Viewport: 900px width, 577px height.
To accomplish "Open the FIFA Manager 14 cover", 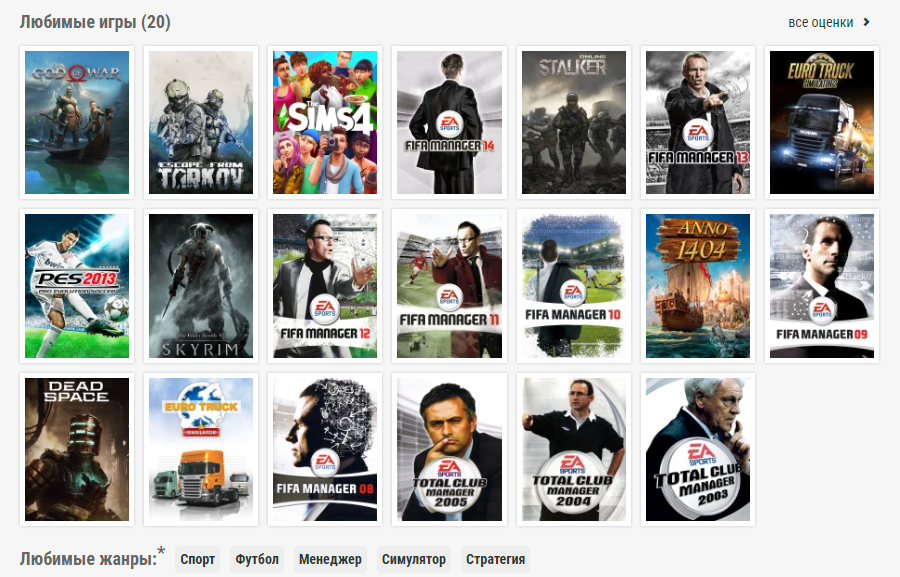I will [x=449, y=122].
